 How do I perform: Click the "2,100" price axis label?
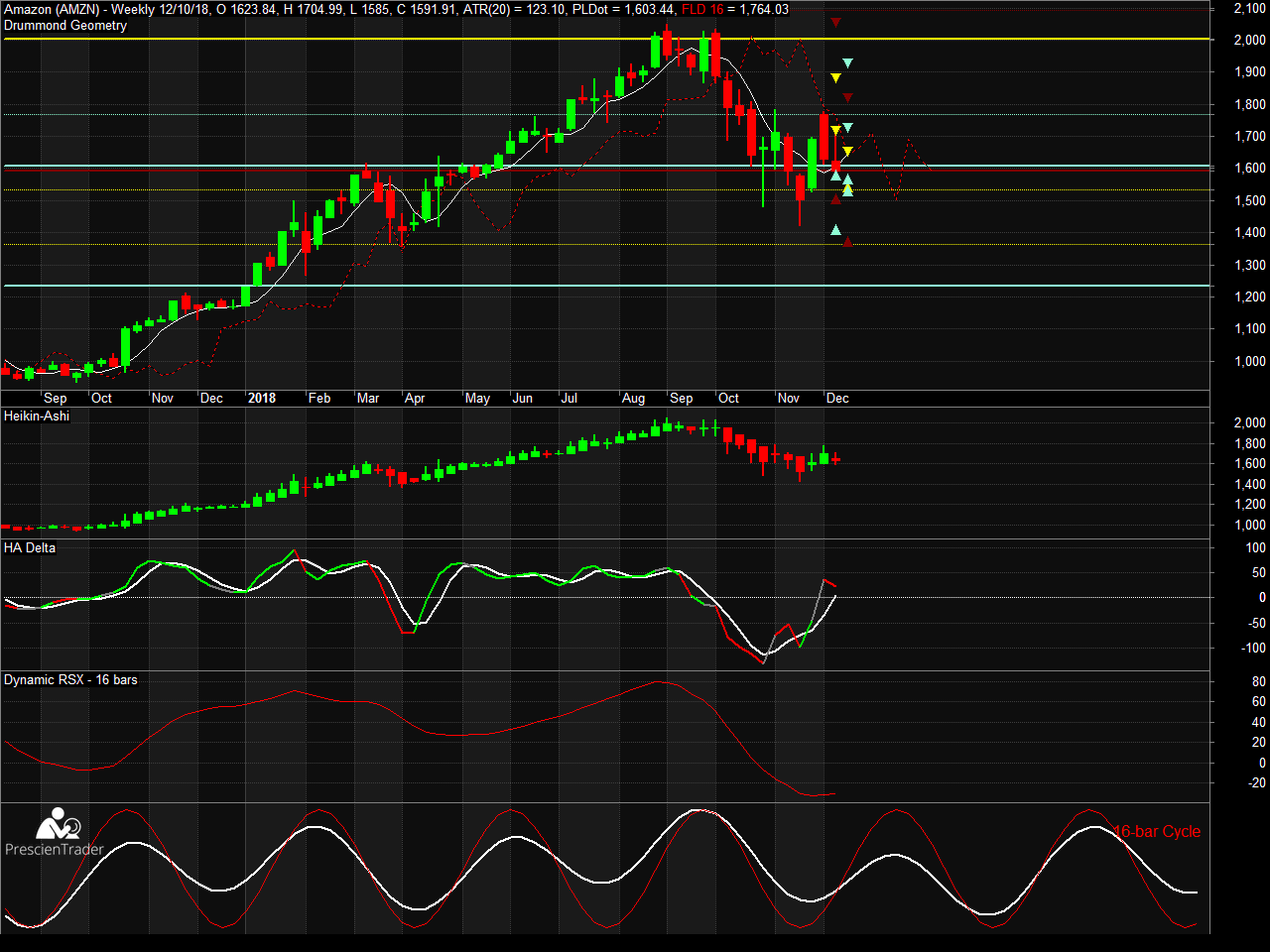point(1250,9)
